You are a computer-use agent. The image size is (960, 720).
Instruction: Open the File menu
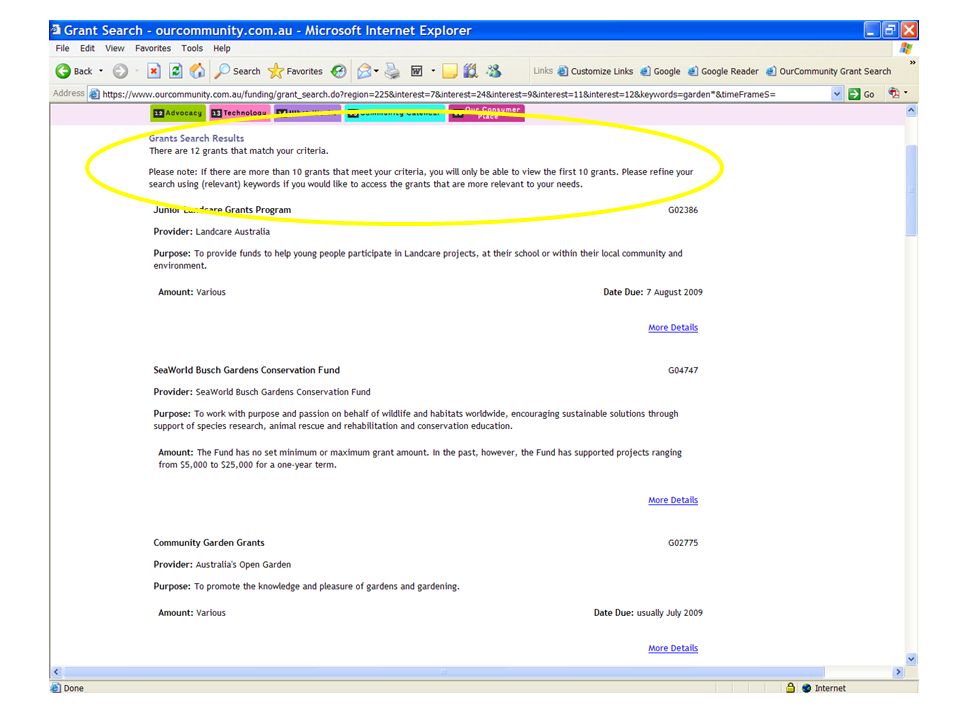[x=62, y=48]
